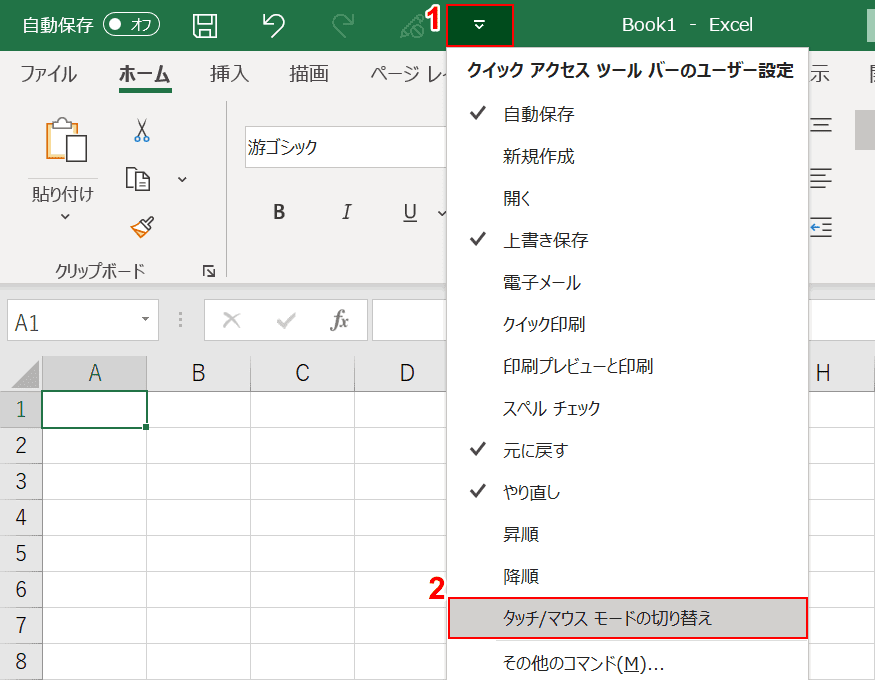
Task: Open その他のコマンド(M)... menu item
Action: (x=627, y=663)
